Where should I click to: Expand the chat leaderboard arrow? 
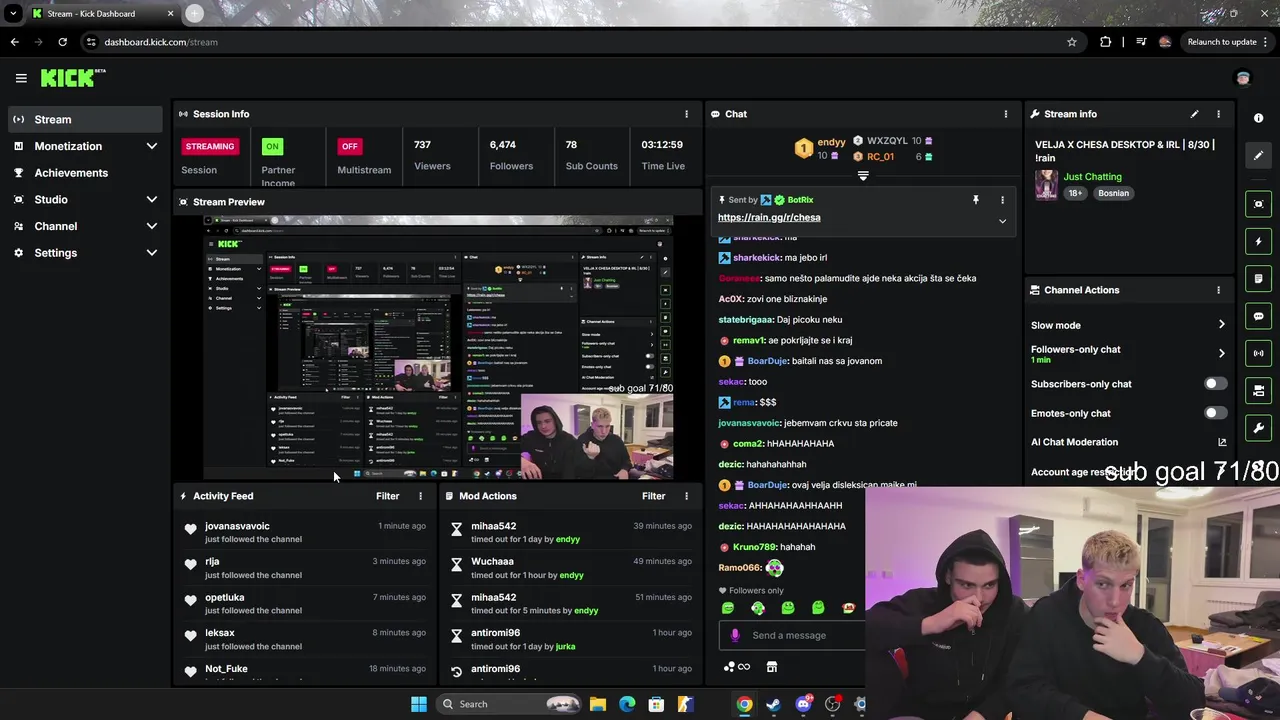[863, 176]
